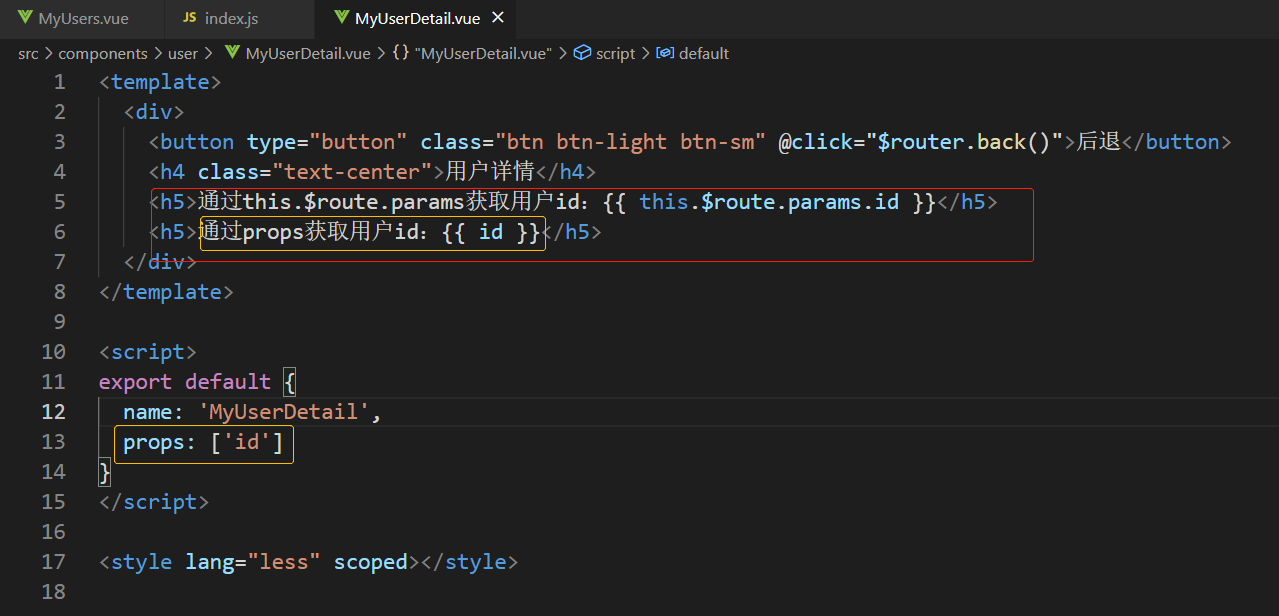This screenshot has height=616, width=1279.
Task: Click line number 12 in the gutter
Action: (54, 412)
